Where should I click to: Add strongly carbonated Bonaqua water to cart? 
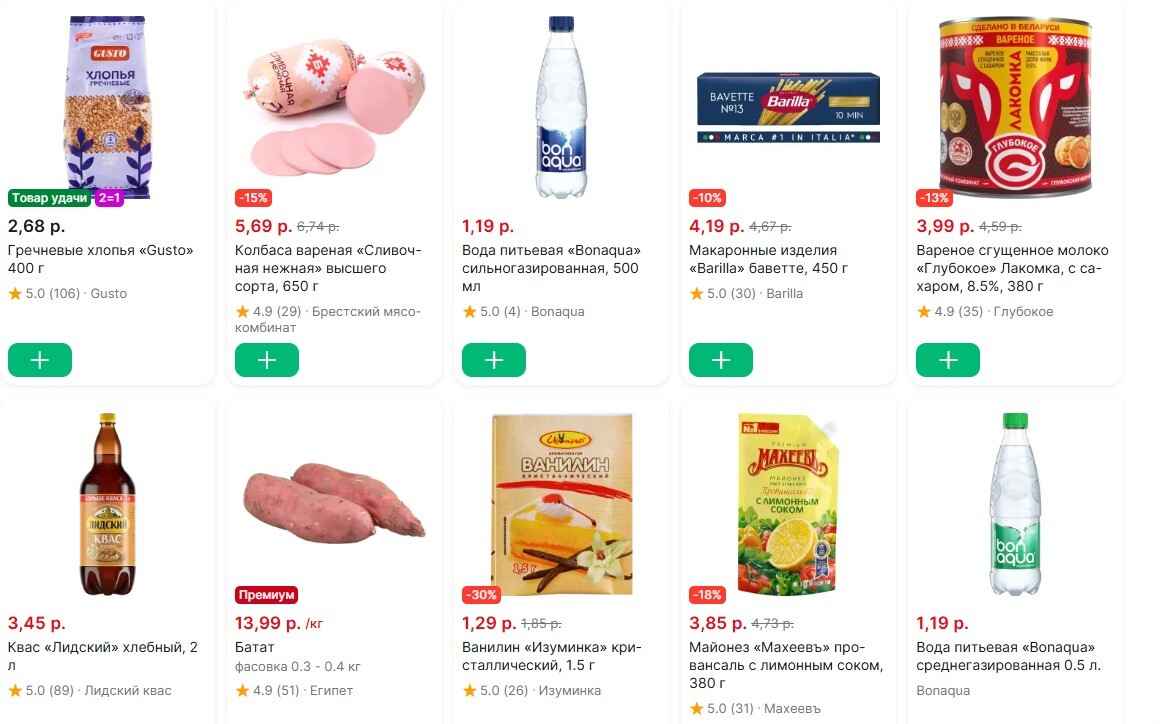(x=494, y=360)
